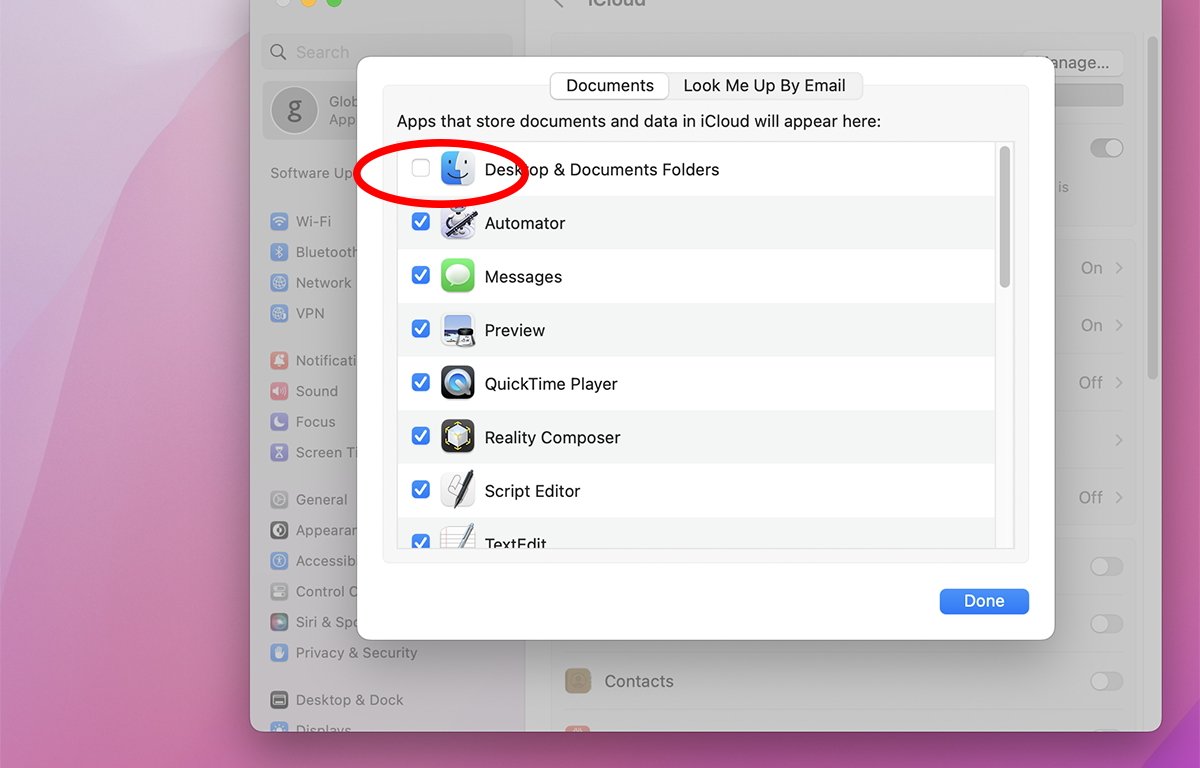Click the Messages app icon
1200x768 pixels.
pyautogui.click(x=458, y=276)
